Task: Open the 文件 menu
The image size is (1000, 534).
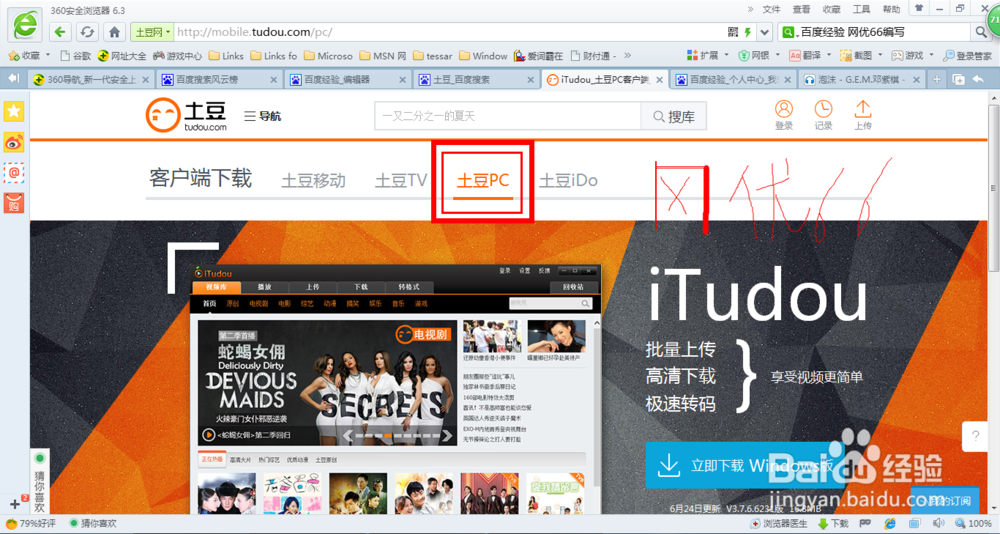Action: [772, 9]
